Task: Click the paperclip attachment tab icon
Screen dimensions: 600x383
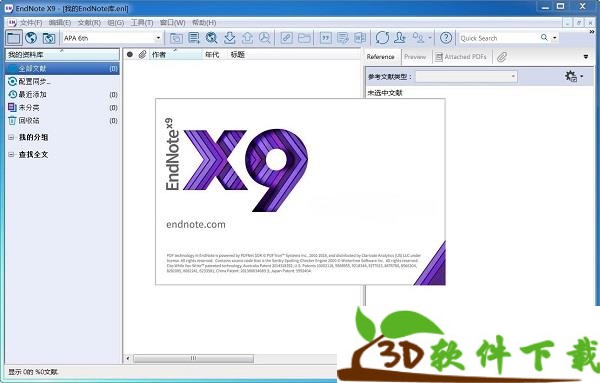Action: point(502,57)
